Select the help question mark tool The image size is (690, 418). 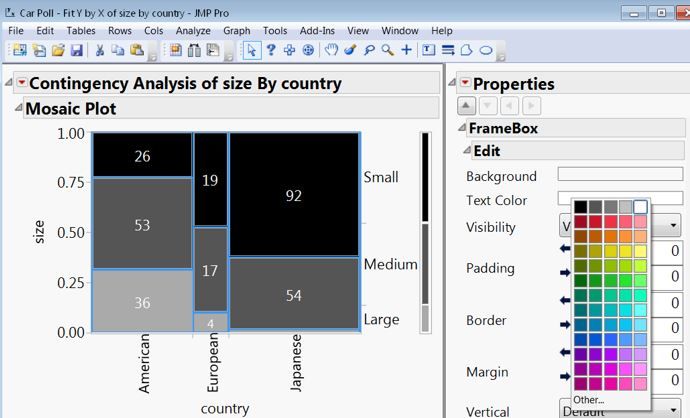pos(271,50)
